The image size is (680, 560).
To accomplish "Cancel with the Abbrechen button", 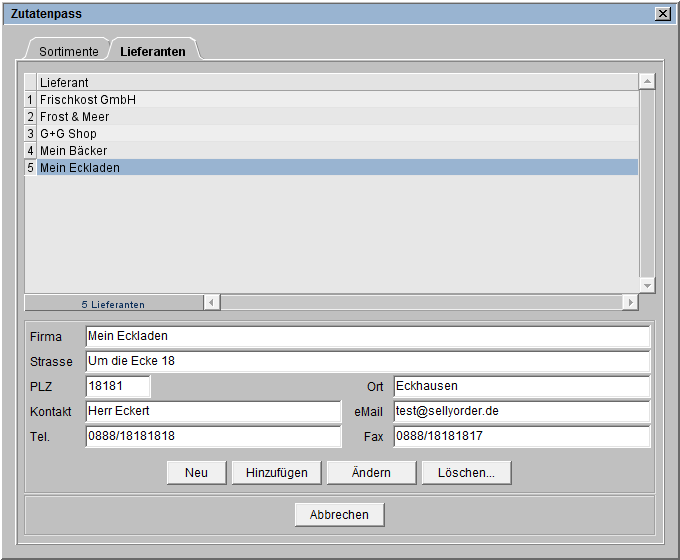I will 339,515.
